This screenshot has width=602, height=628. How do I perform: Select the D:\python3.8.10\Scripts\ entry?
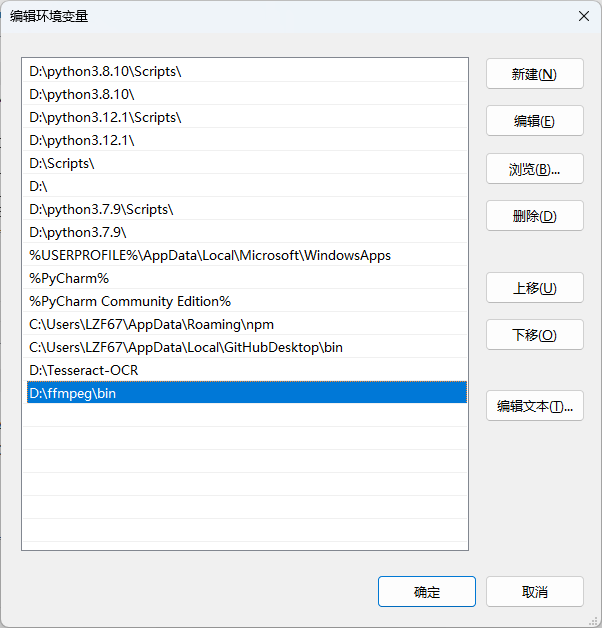245,71
